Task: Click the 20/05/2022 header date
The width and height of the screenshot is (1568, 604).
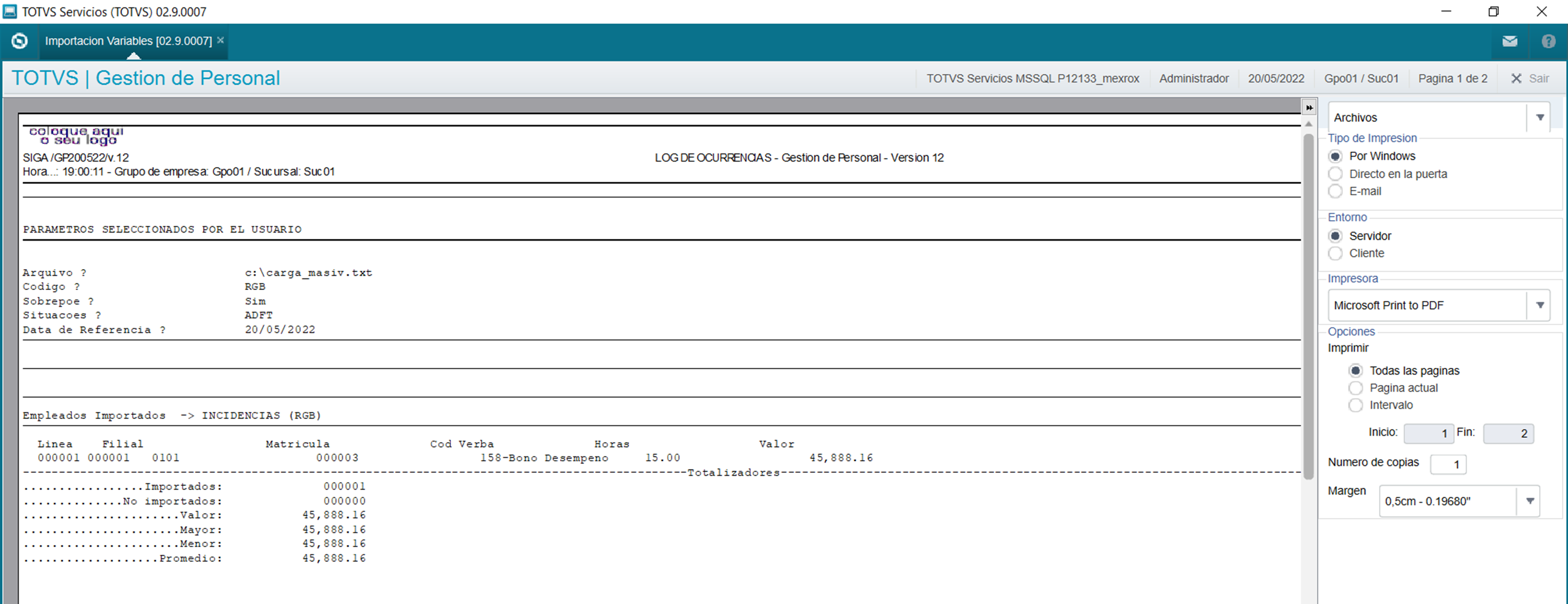Action: tap(1276, 78)
